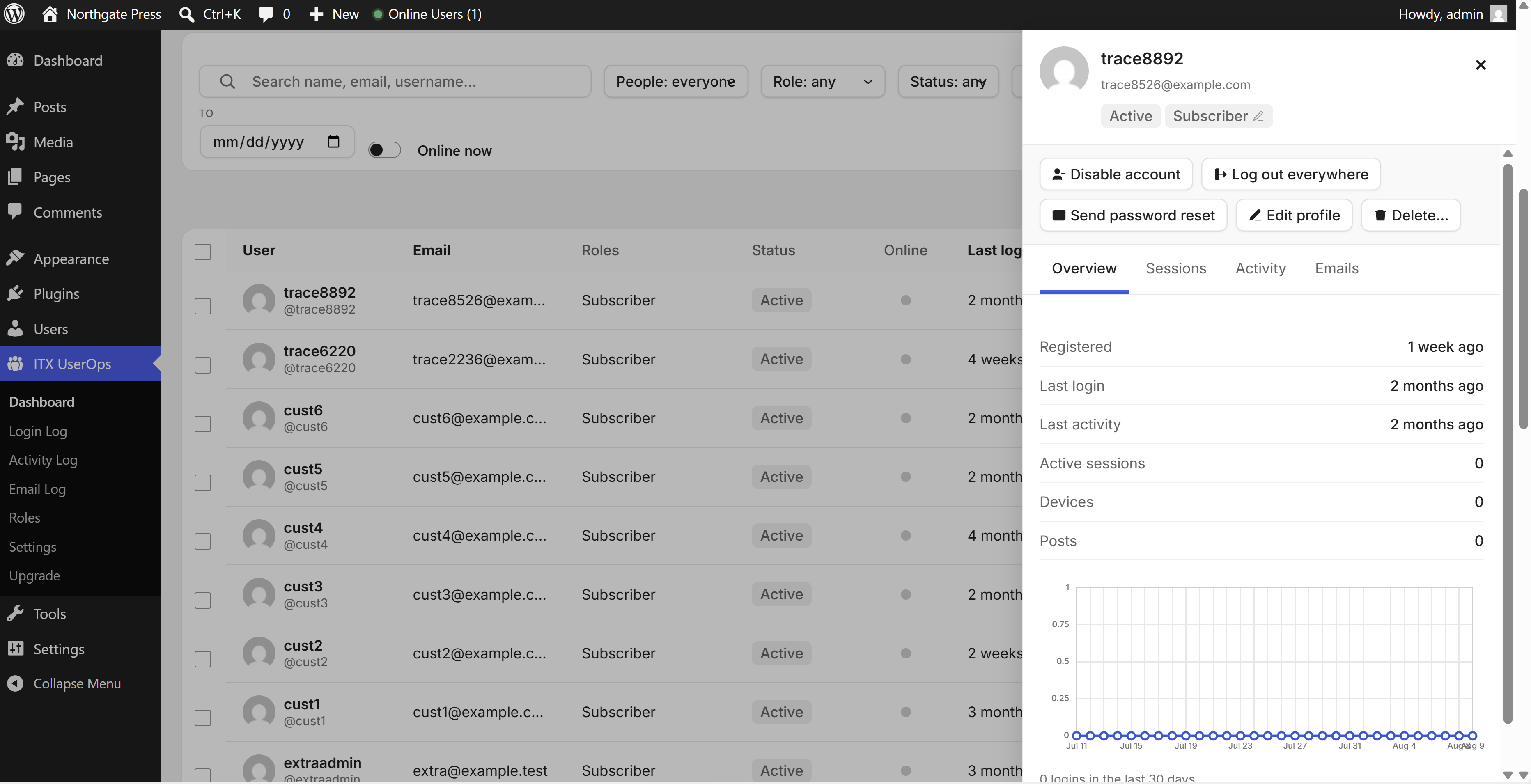1531x784 pixels.
Task: Click the pencil icon beside Subscriber badge
Action: [1258, 116]
